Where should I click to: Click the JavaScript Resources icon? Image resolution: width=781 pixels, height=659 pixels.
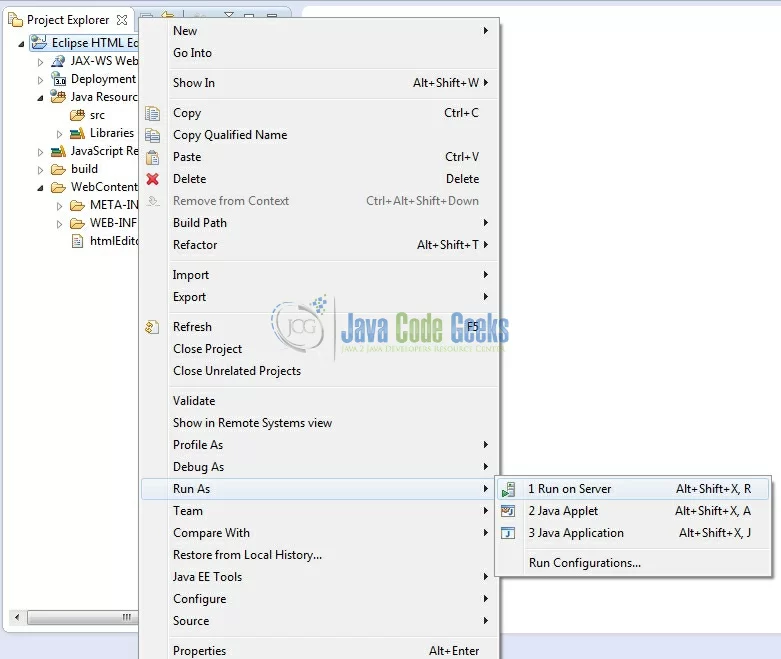pos(58,151)
